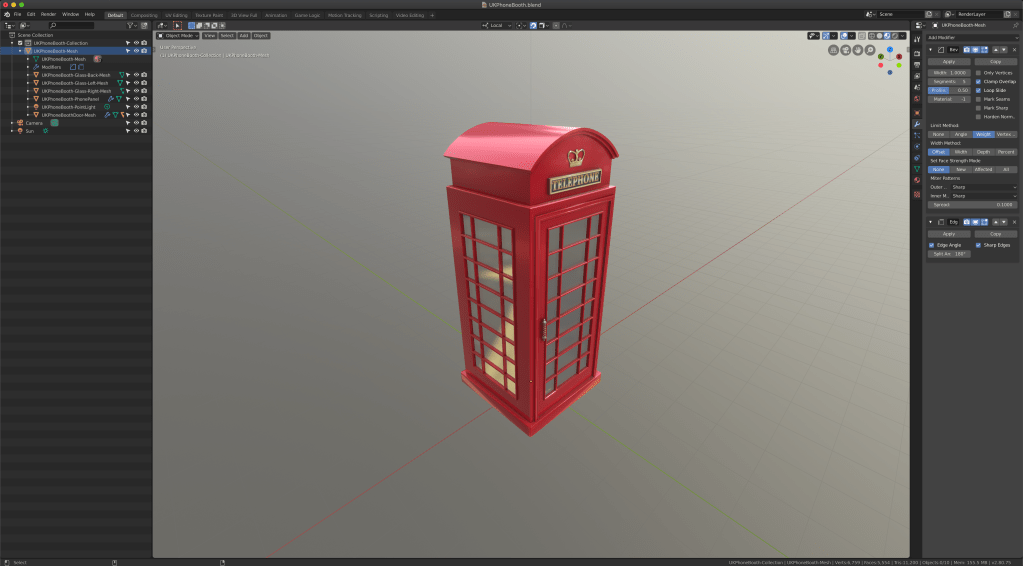Open the Blender logo app menu

[6, 14]
